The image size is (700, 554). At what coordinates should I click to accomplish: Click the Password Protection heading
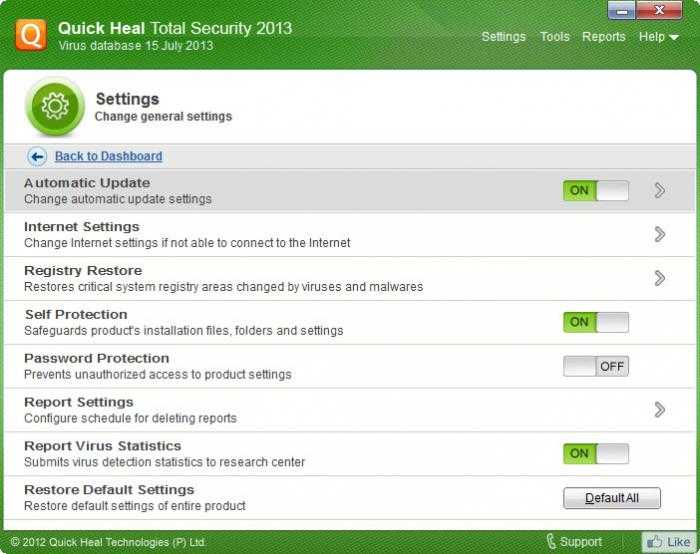point(96,358)
